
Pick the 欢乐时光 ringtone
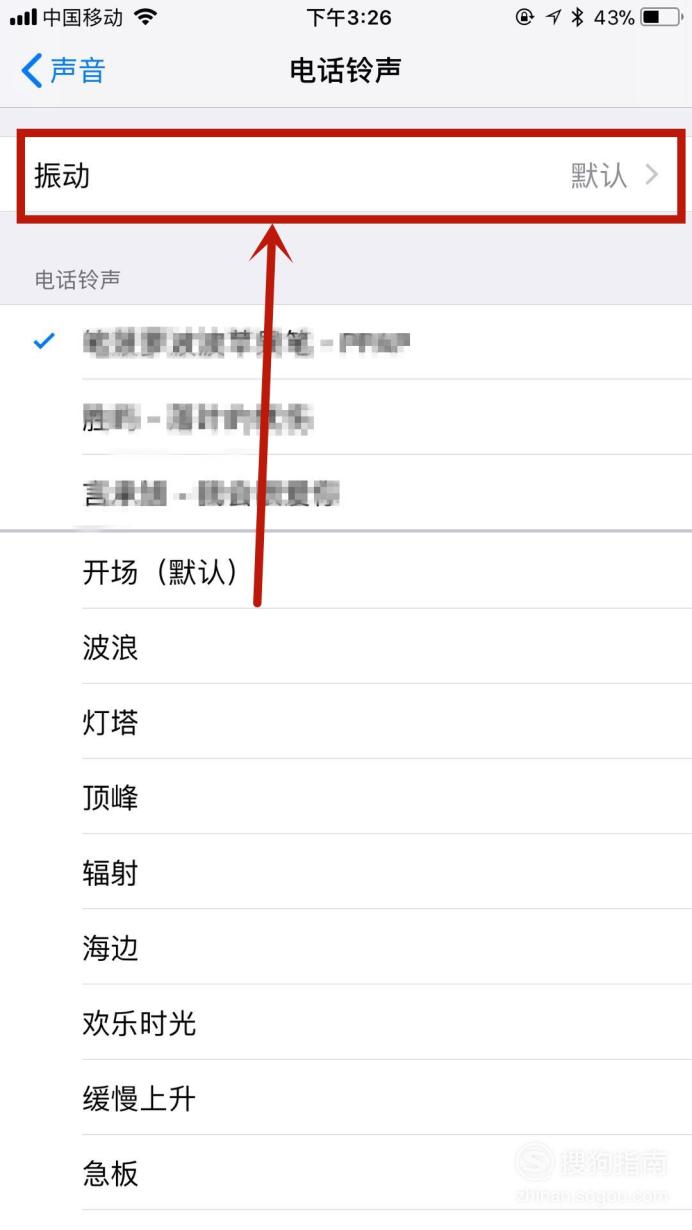pyautogui.click(x=387, y=1023)
